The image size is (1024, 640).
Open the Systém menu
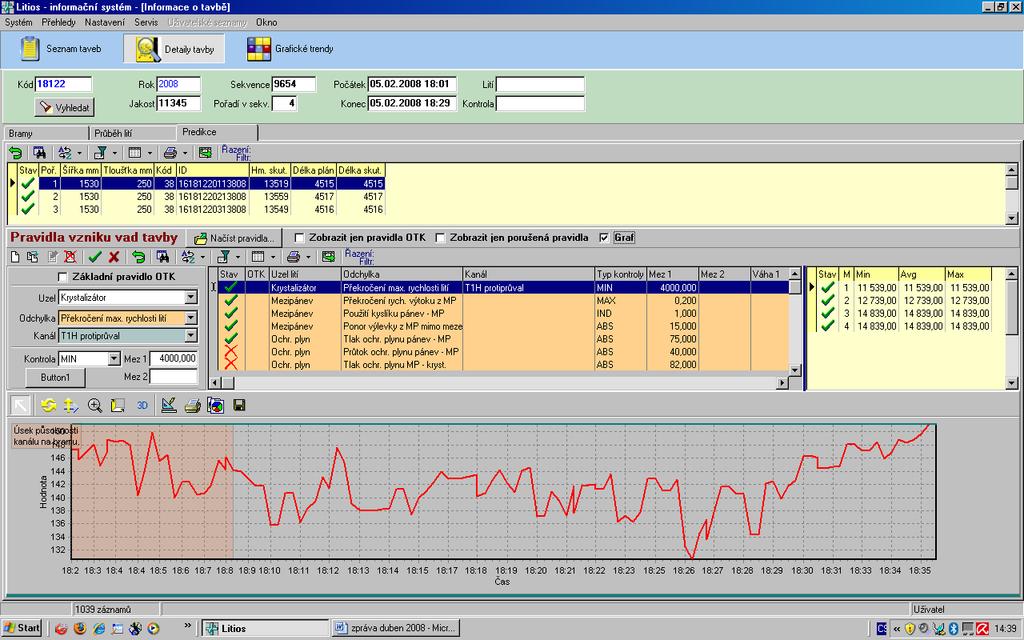click(x=18, y=22)
